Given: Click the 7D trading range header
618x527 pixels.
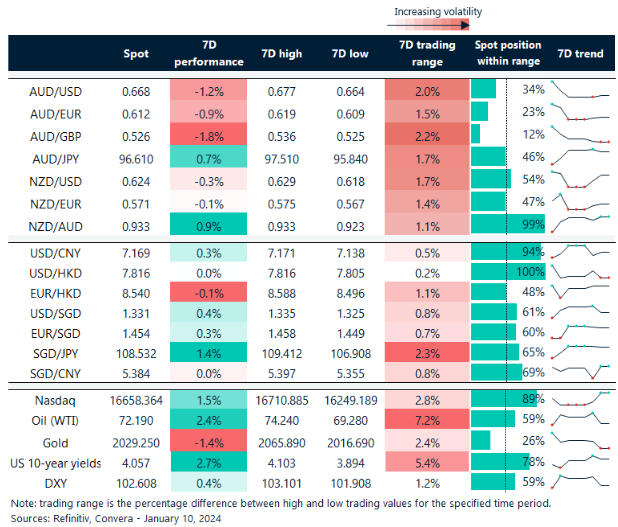Looking at the screenshot, I should [428, 54].
